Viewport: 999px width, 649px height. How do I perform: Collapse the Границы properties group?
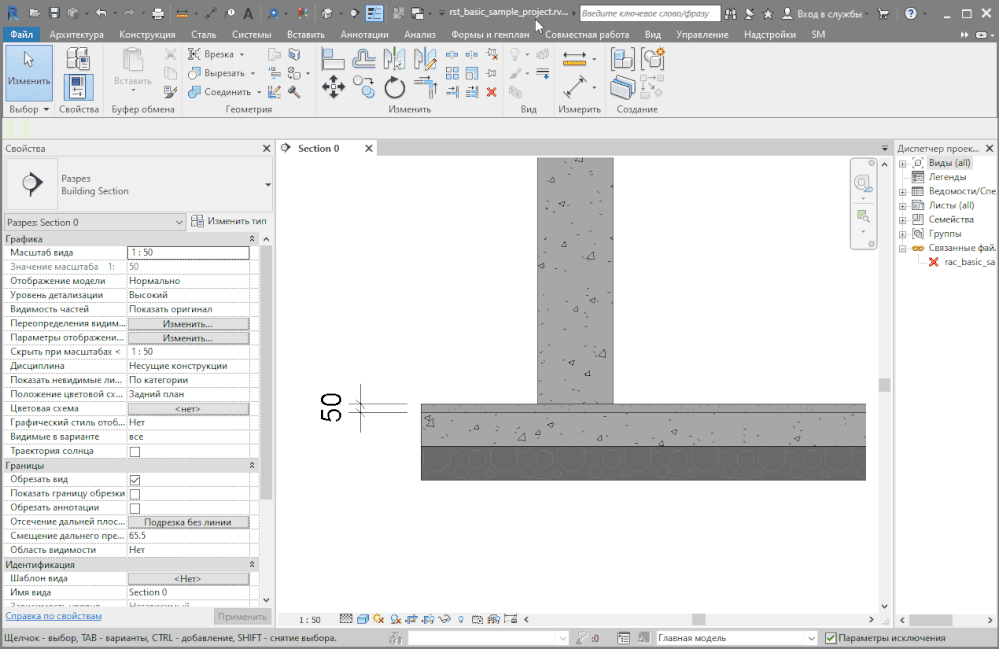252,466
